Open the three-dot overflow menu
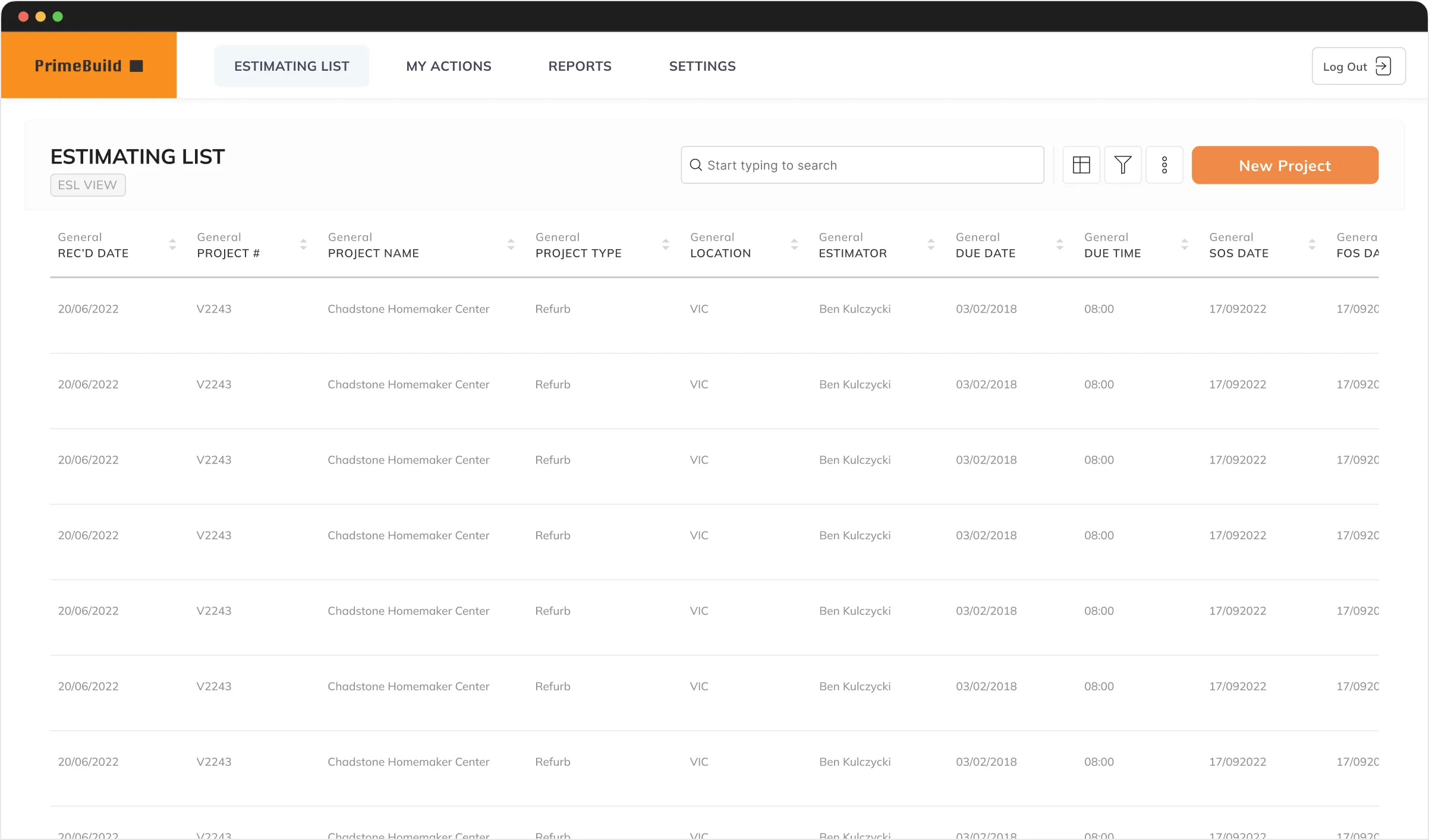This screenshot has height=840, width=1429. [1164, 165]
